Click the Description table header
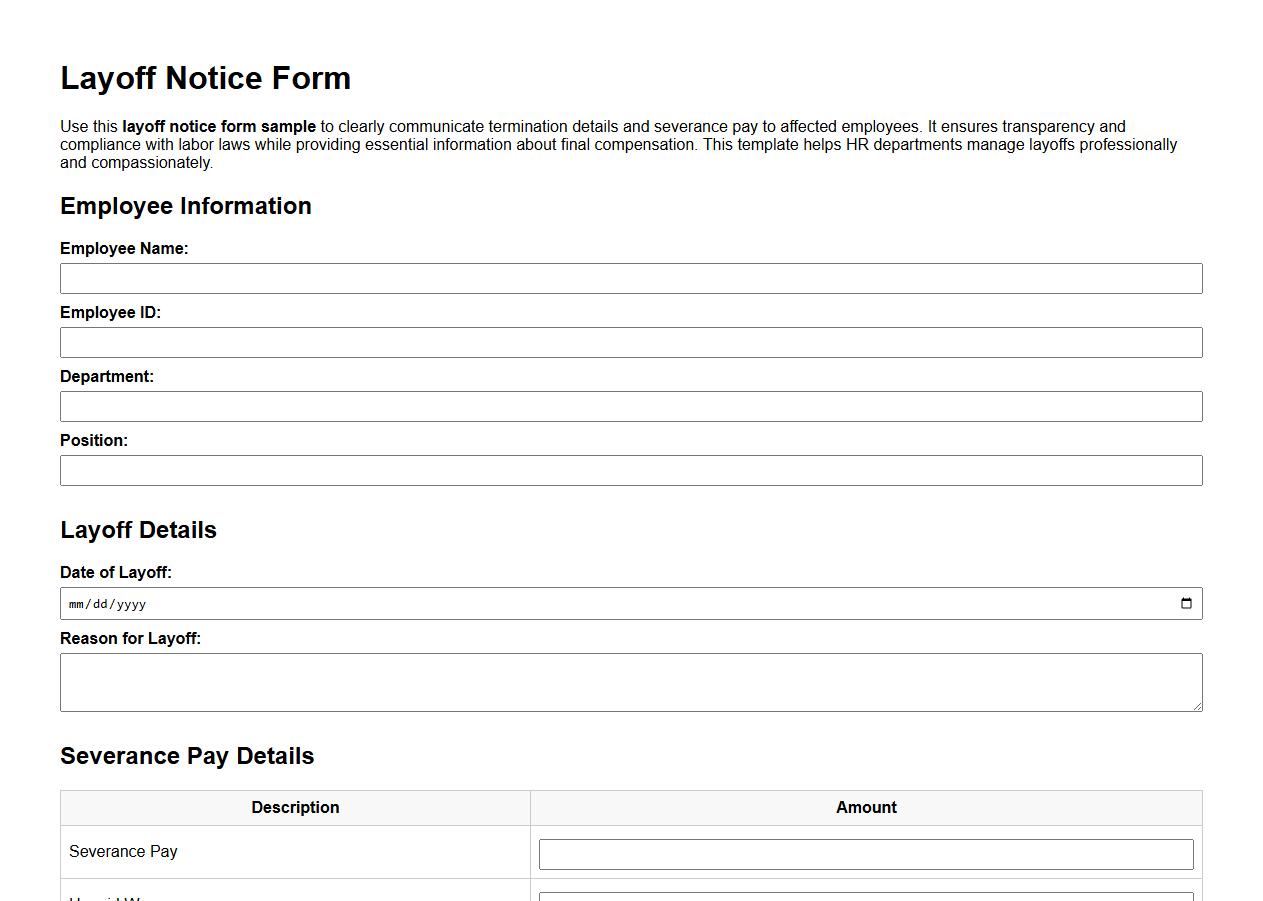Image resolution: width=1263 pixels, height=901 pixels. point(295,807)
